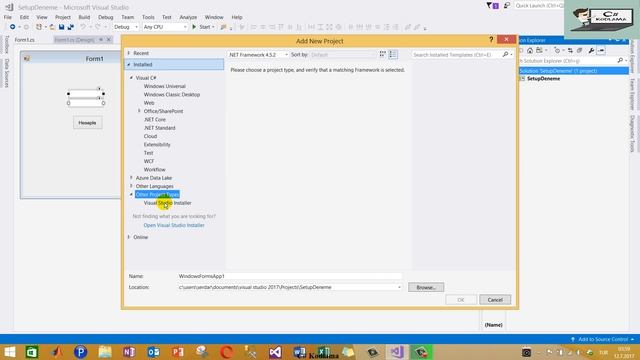The width and height of the screenshot is (640, 360).
Task: Click the template search magnifier icon
Action: [x=505, y=54]
